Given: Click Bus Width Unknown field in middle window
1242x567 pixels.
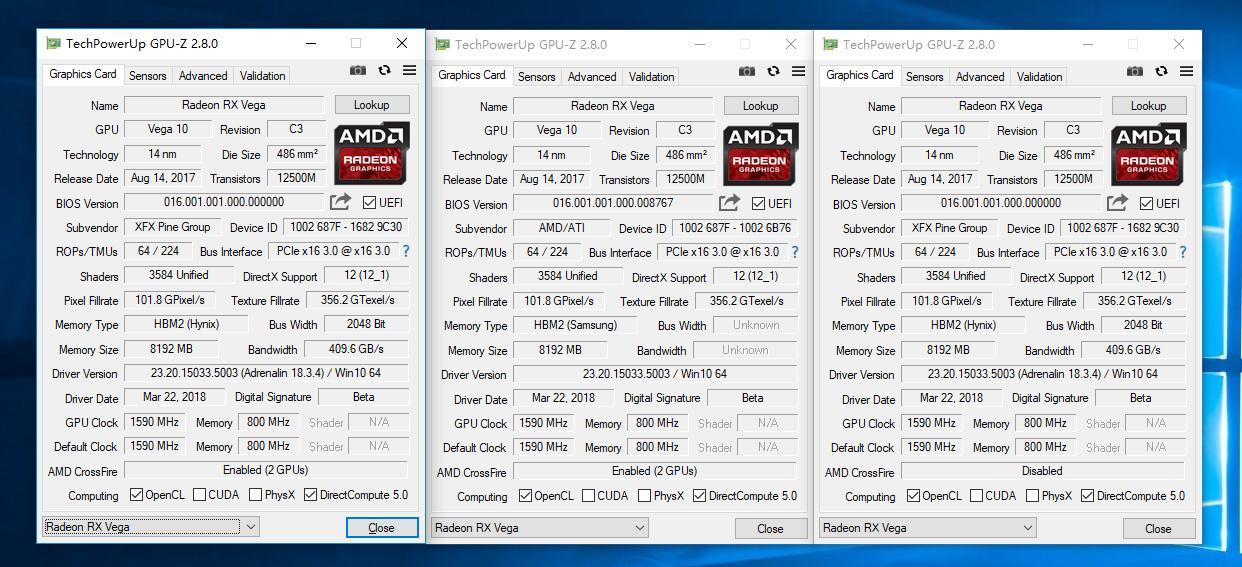Looking at the screenshot, I should 756,325.
